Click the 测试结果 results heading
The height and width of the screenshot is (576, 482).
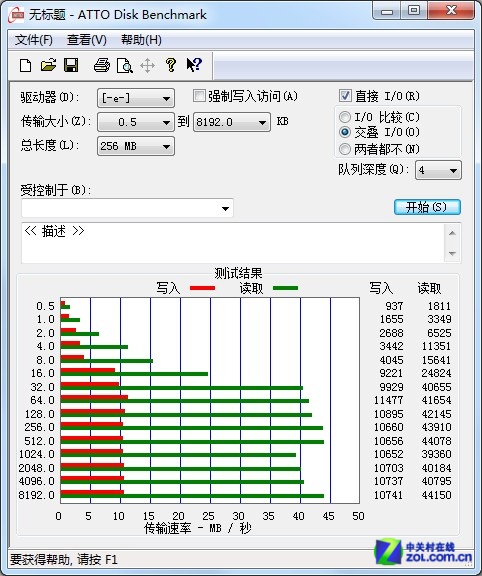coord(238,273)
